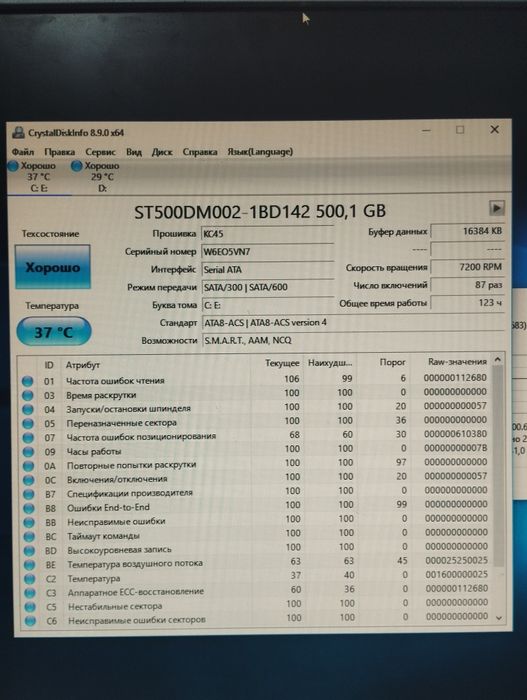Click status icon for attribute 07
Image resolution: width=527 pixels, height=700 pixels.
[x=28, y=438]
